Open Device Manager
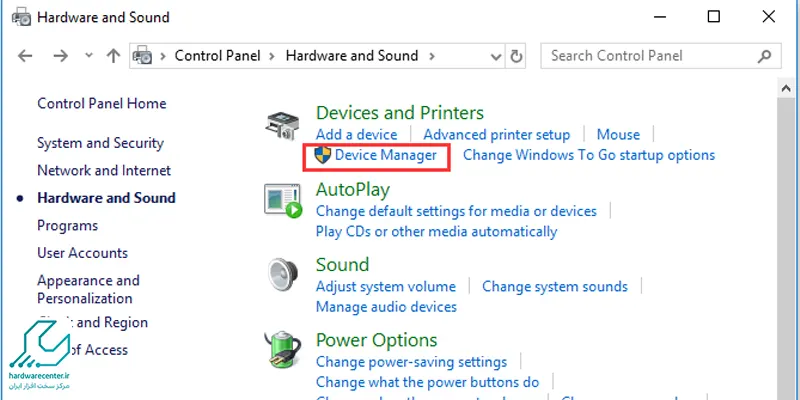 tap(386, 155)
